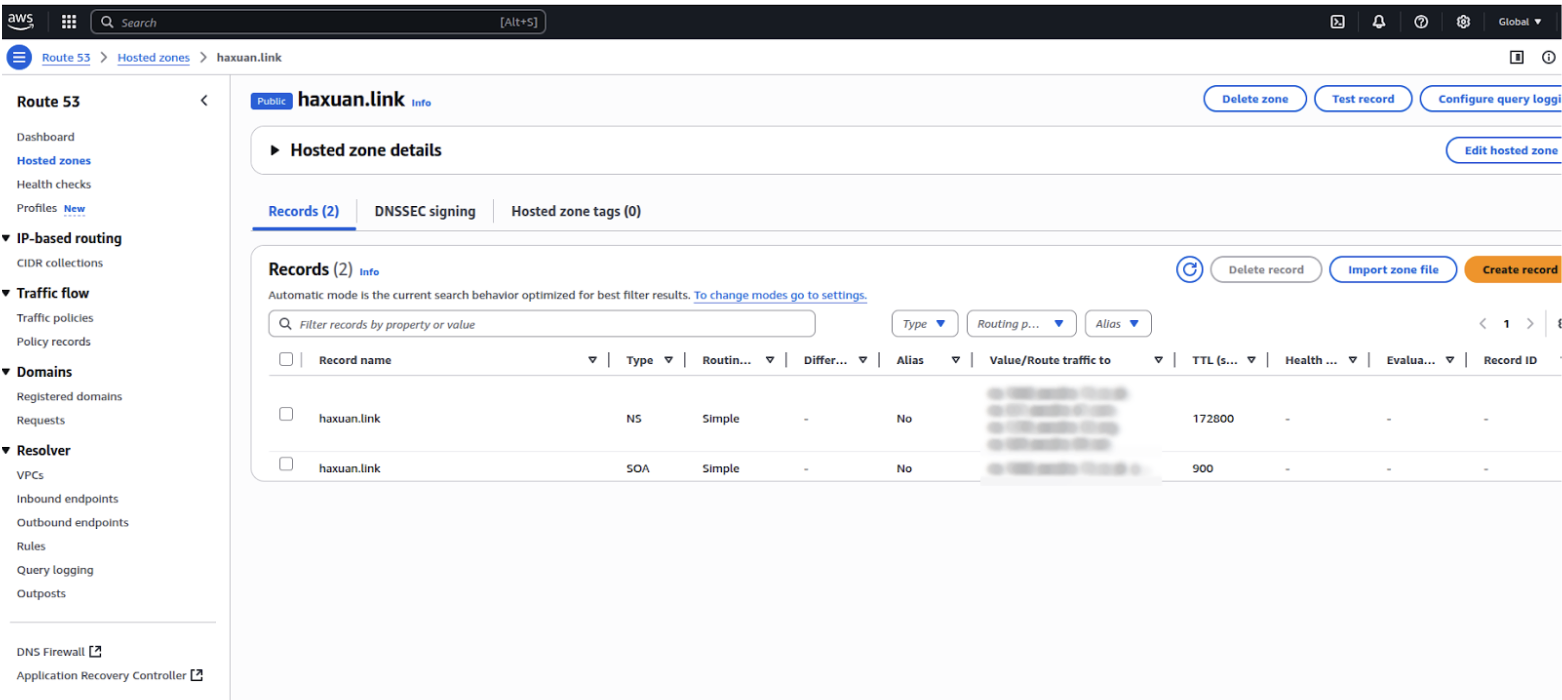This screenshot has width=1562, height=700.
Task: Open the Alias filter dropdown
Action: tap(1118, 324)
